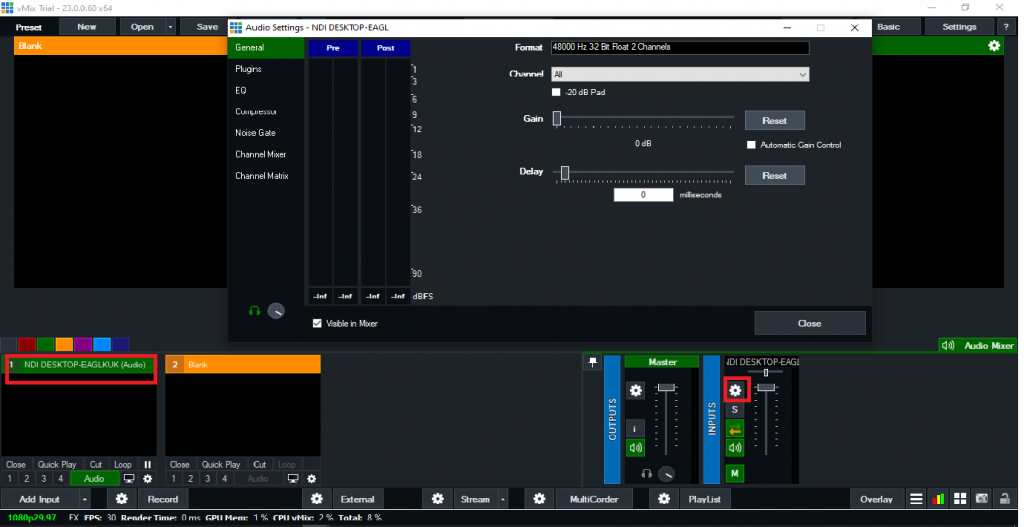This screenshot has width=1024, height=527.
Task: Click the Add Input button
Action: tap(40, 499)
